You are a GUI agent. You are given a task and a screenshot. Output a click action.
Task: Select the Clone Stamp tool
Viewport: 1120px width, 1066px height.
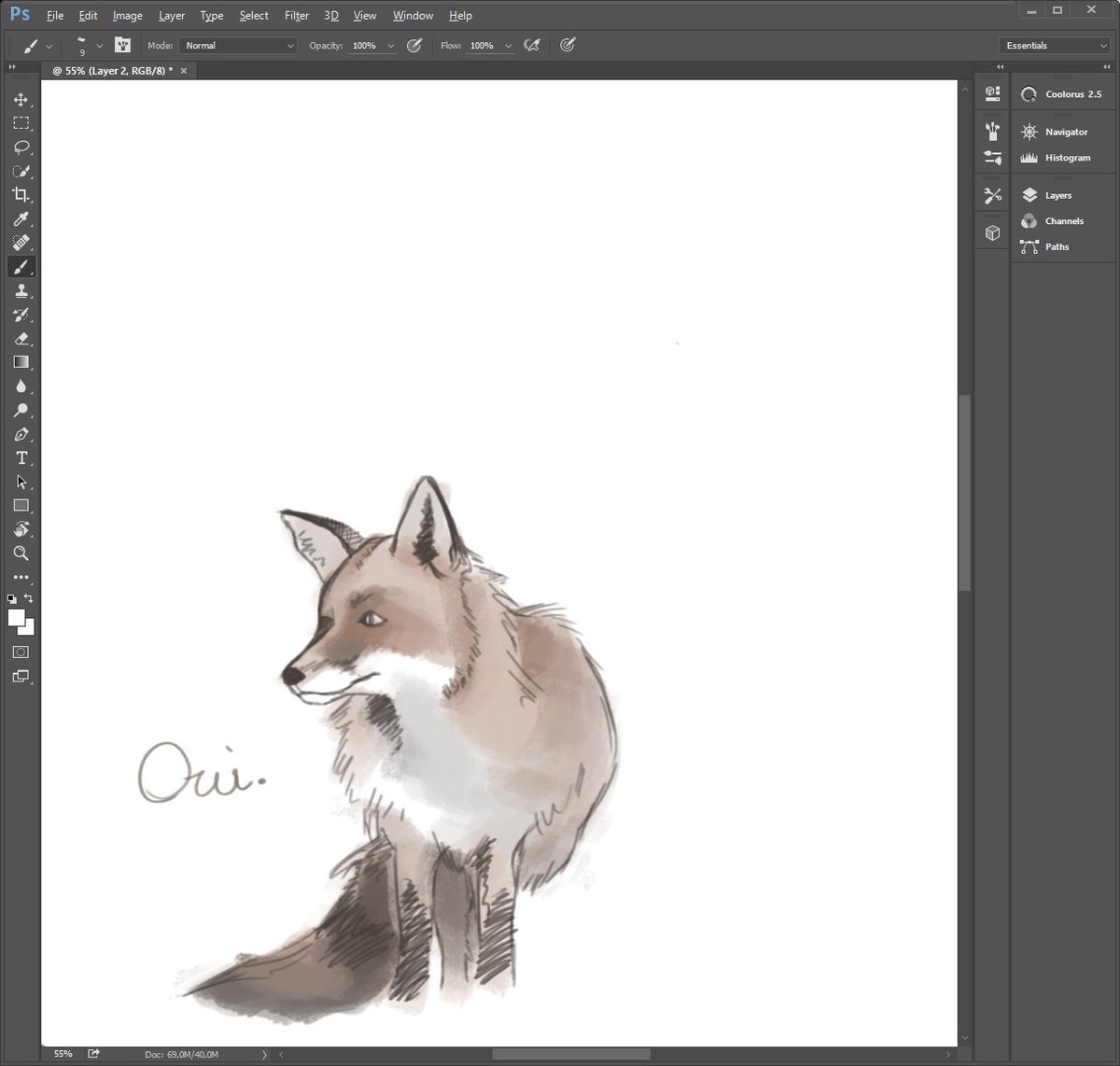point(21,291)
